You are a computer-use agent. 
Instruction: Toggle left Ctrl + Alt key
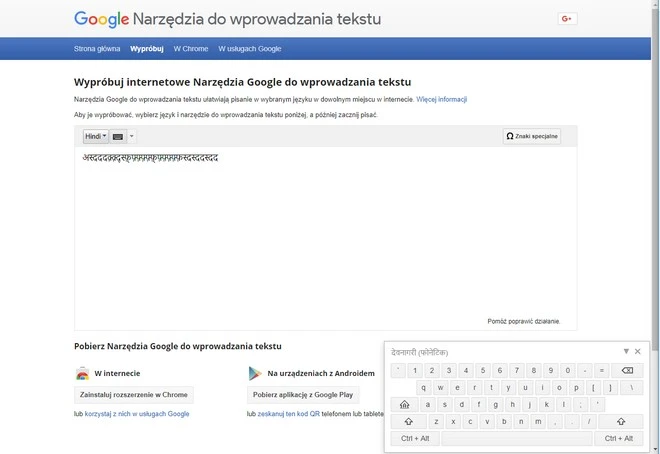(x=415, y=438)
